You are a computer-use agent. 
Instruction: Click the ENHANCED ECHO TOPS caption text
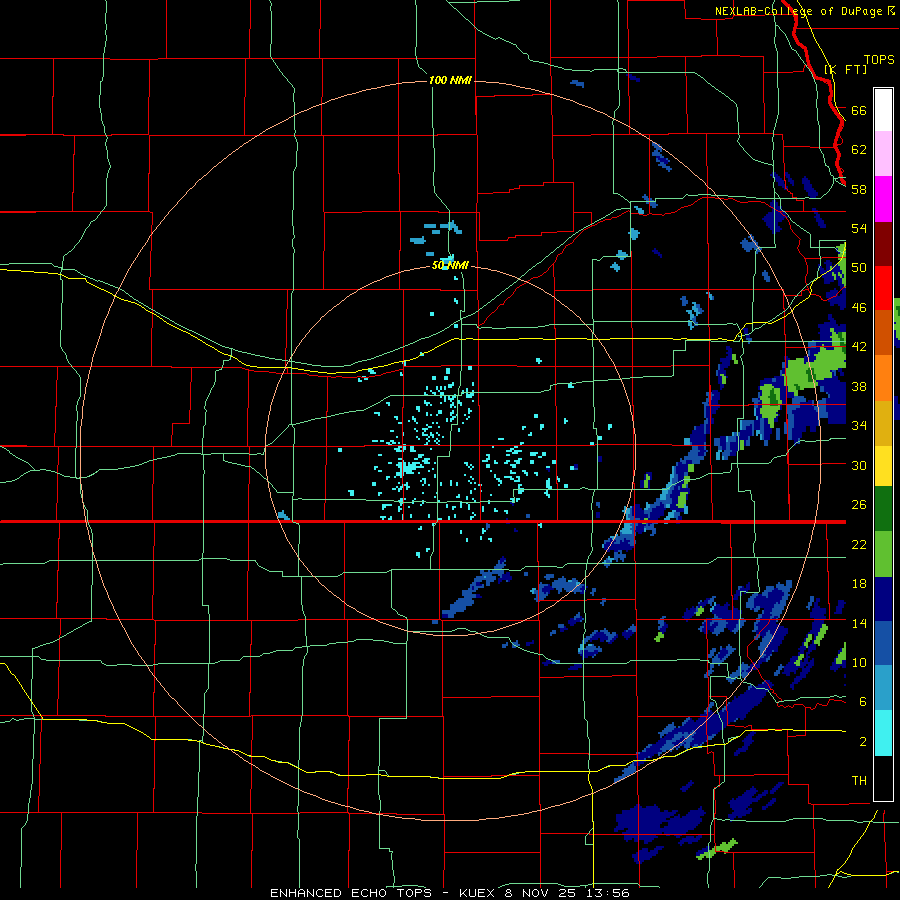click(351, 893)
